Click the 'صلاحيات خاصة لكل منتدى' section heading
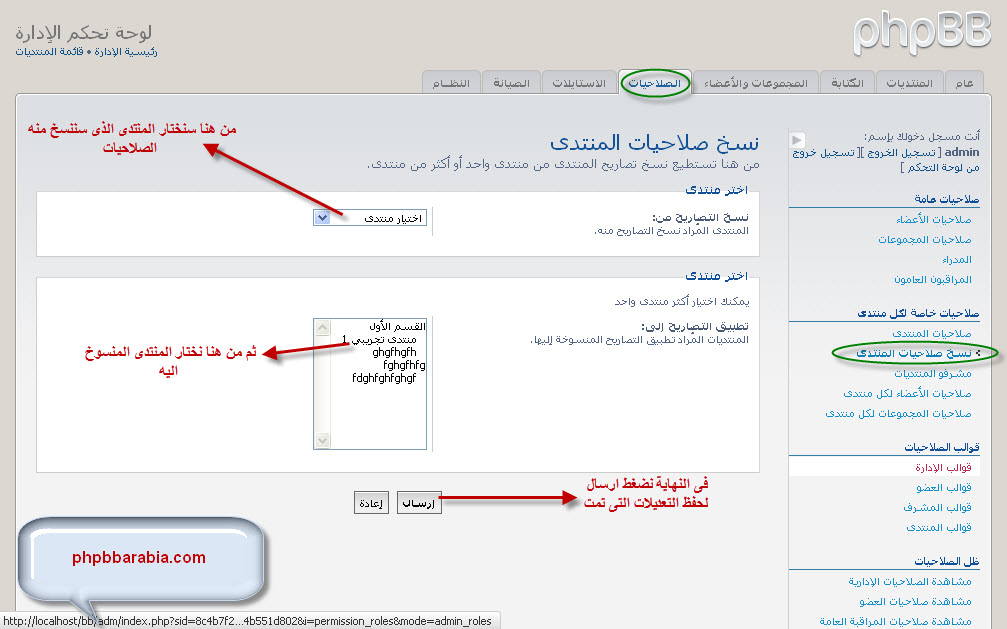 [x=918, y=313]
